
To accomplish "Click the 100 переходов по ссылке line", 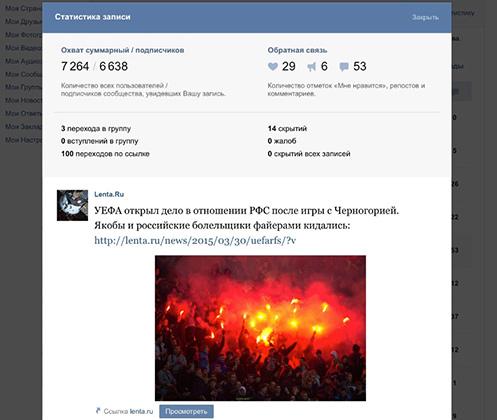I will 105,154.
